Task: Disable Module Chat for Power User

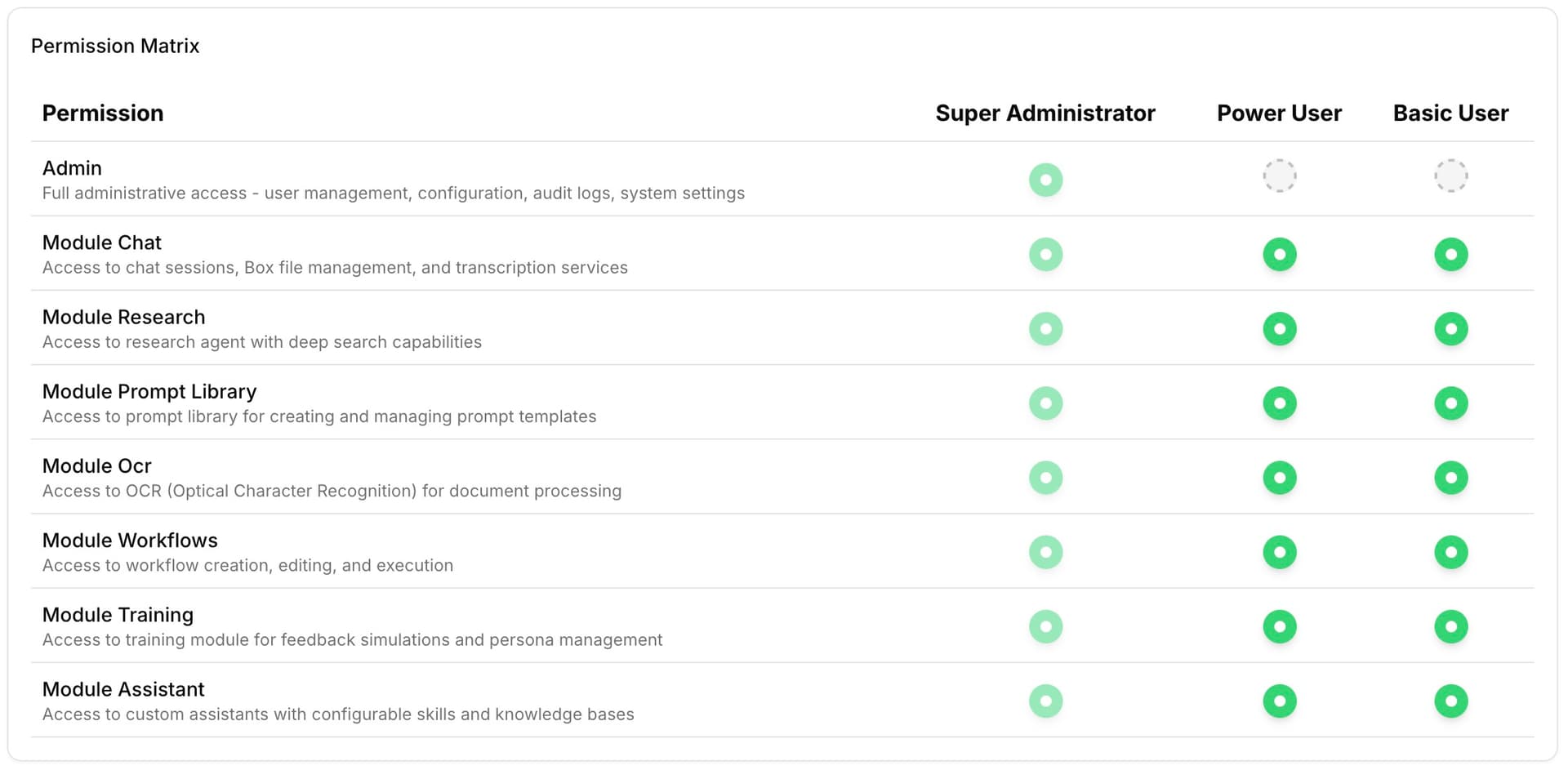Action: 1279,254
